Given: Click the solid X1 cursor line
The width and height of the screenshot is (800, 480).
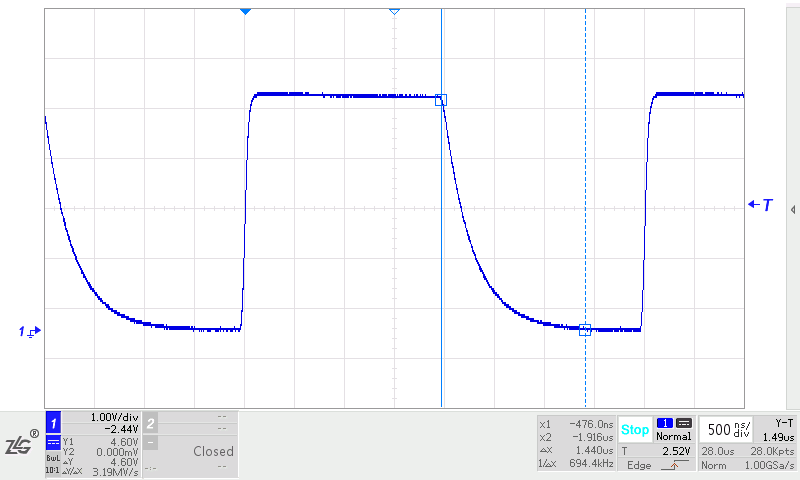Looking at the screenshot, I should click(x=441, y=250).
